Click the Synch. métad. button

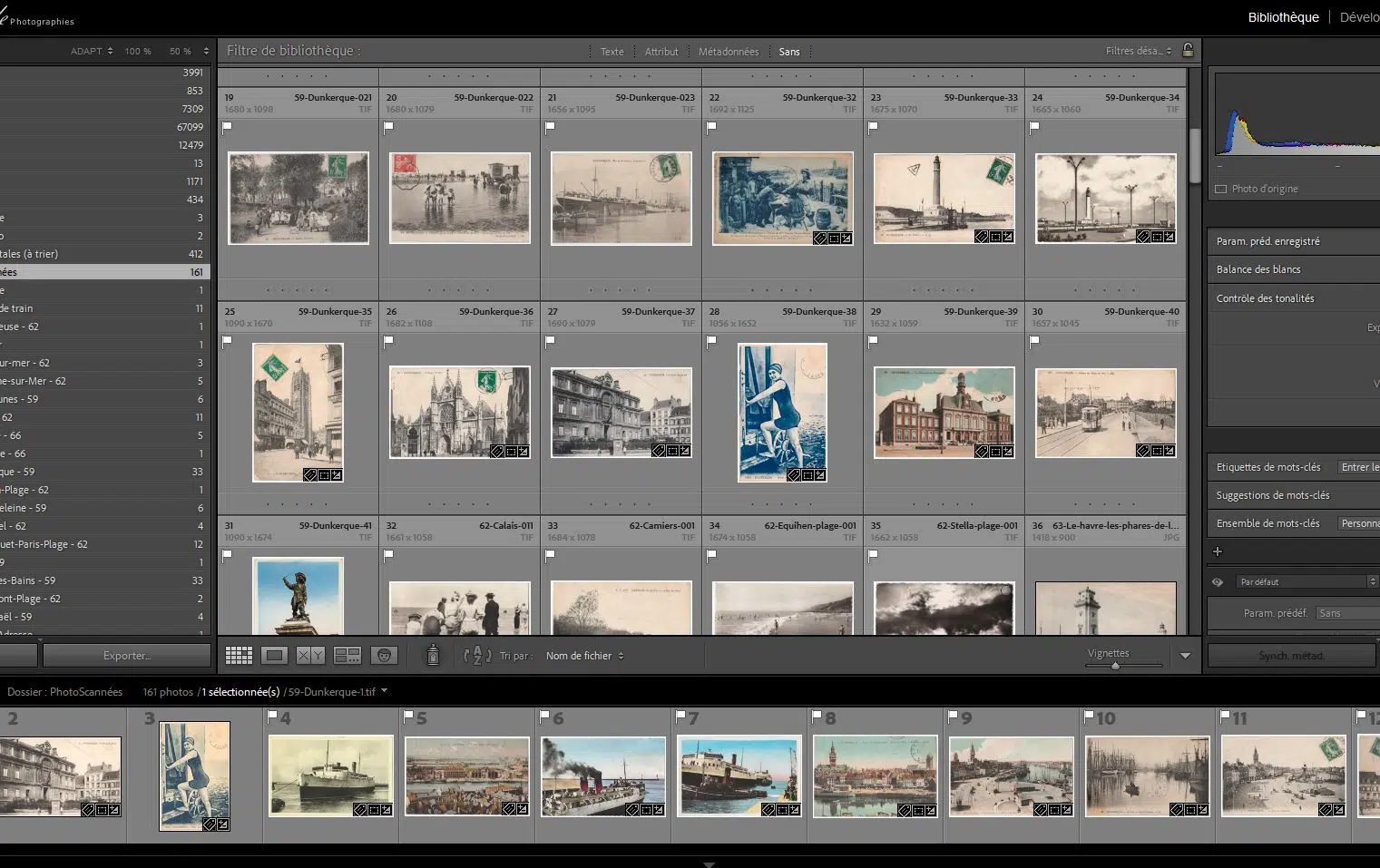pos(1291,655)
